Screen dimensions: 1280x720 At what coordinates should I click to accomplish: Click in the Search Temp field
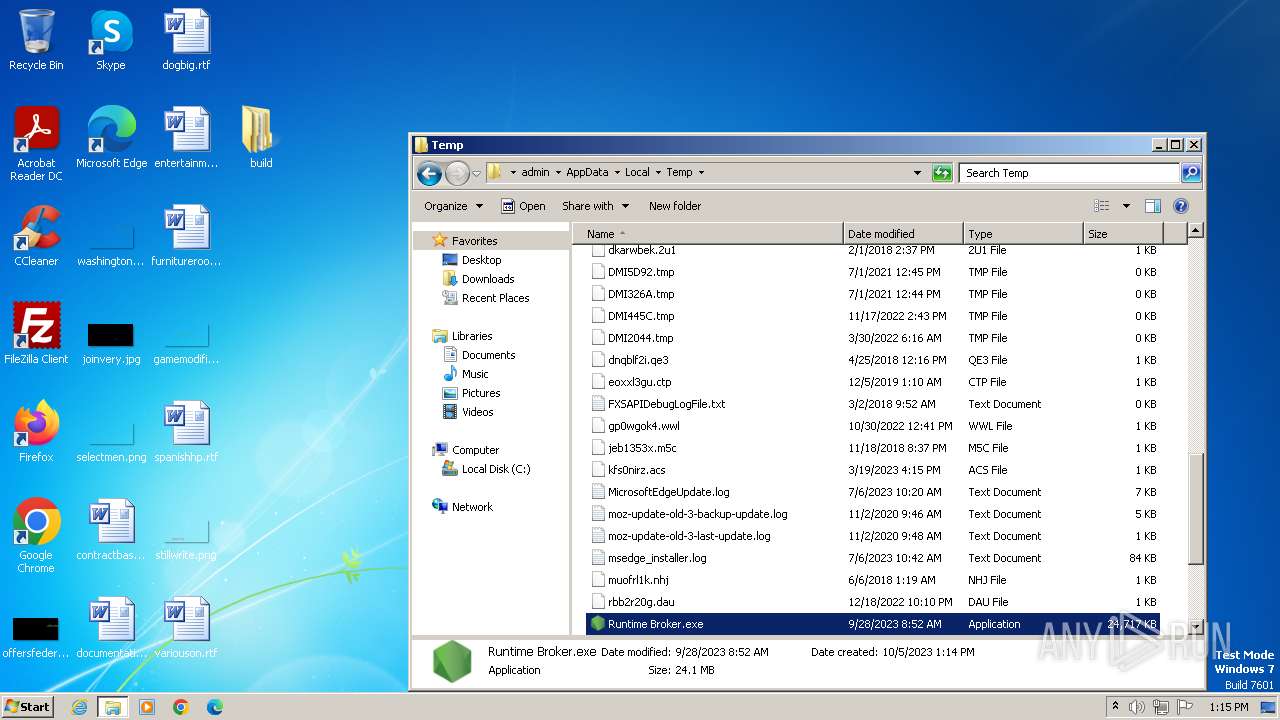click(1069, 173)
